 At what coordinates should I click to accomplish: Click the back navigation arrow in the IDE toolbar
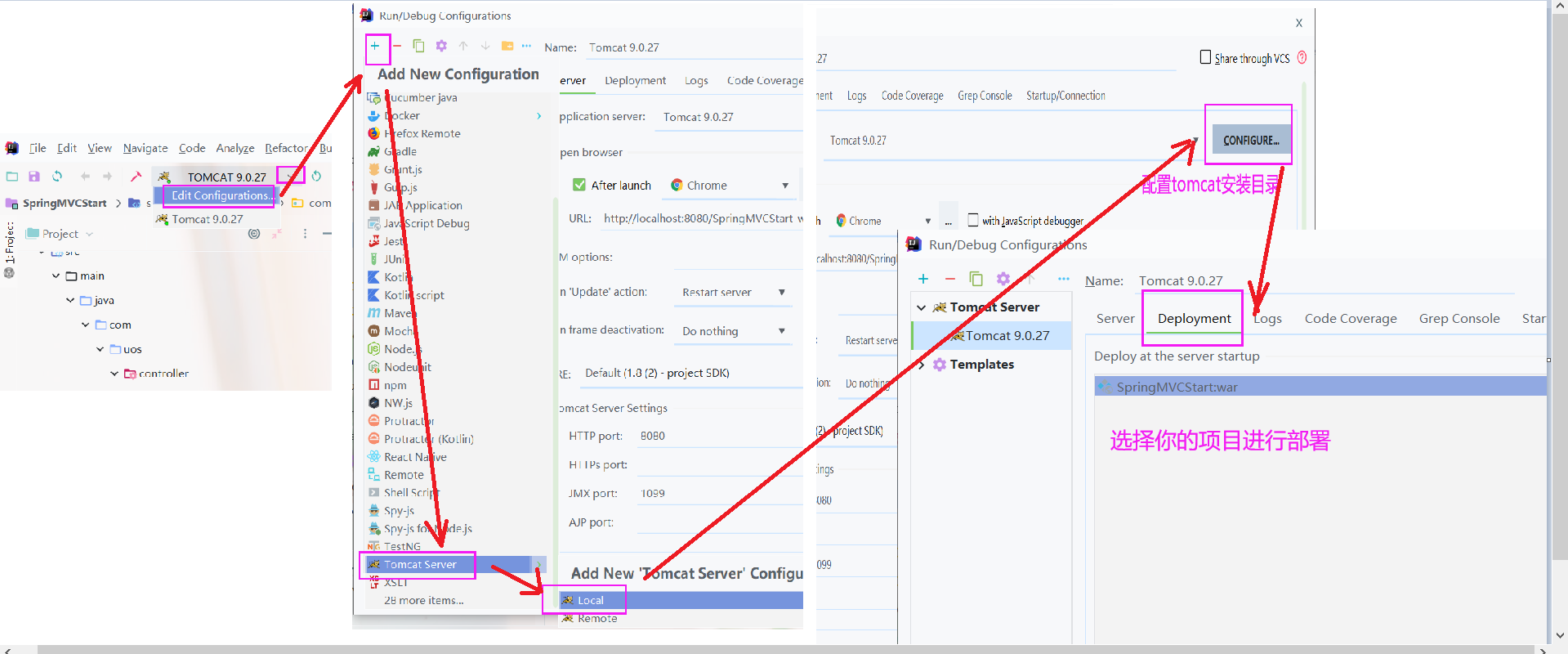[x=85, y=177]
